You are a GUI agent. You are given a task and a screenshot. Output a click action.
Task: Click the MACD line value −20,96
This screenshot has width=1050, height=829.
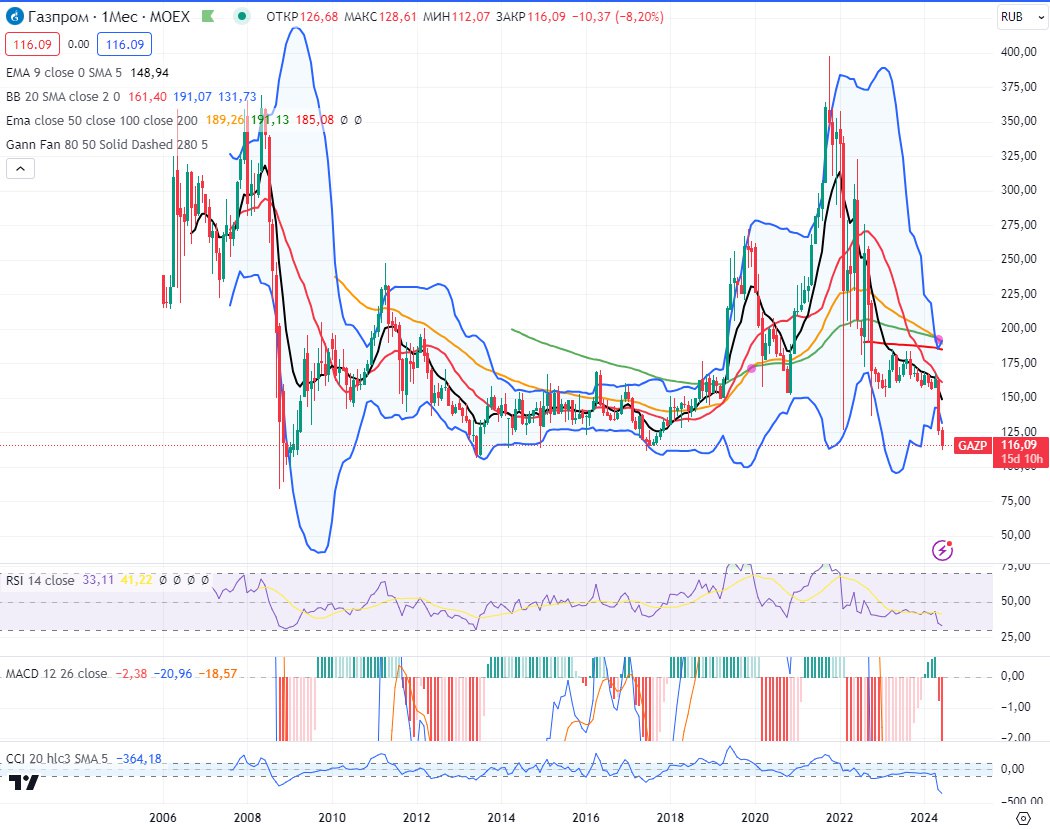pos(173,674)
